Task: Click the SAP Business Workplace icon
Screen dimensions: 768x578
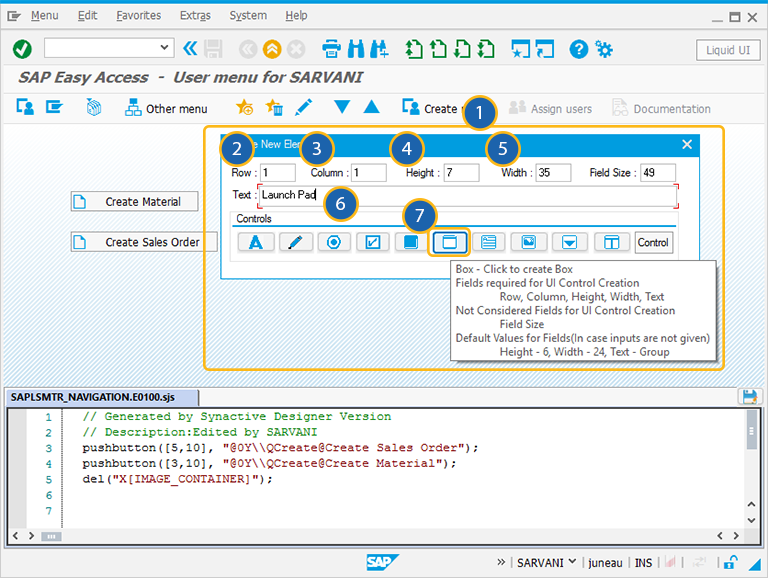Action: click(x=94, y=107)
